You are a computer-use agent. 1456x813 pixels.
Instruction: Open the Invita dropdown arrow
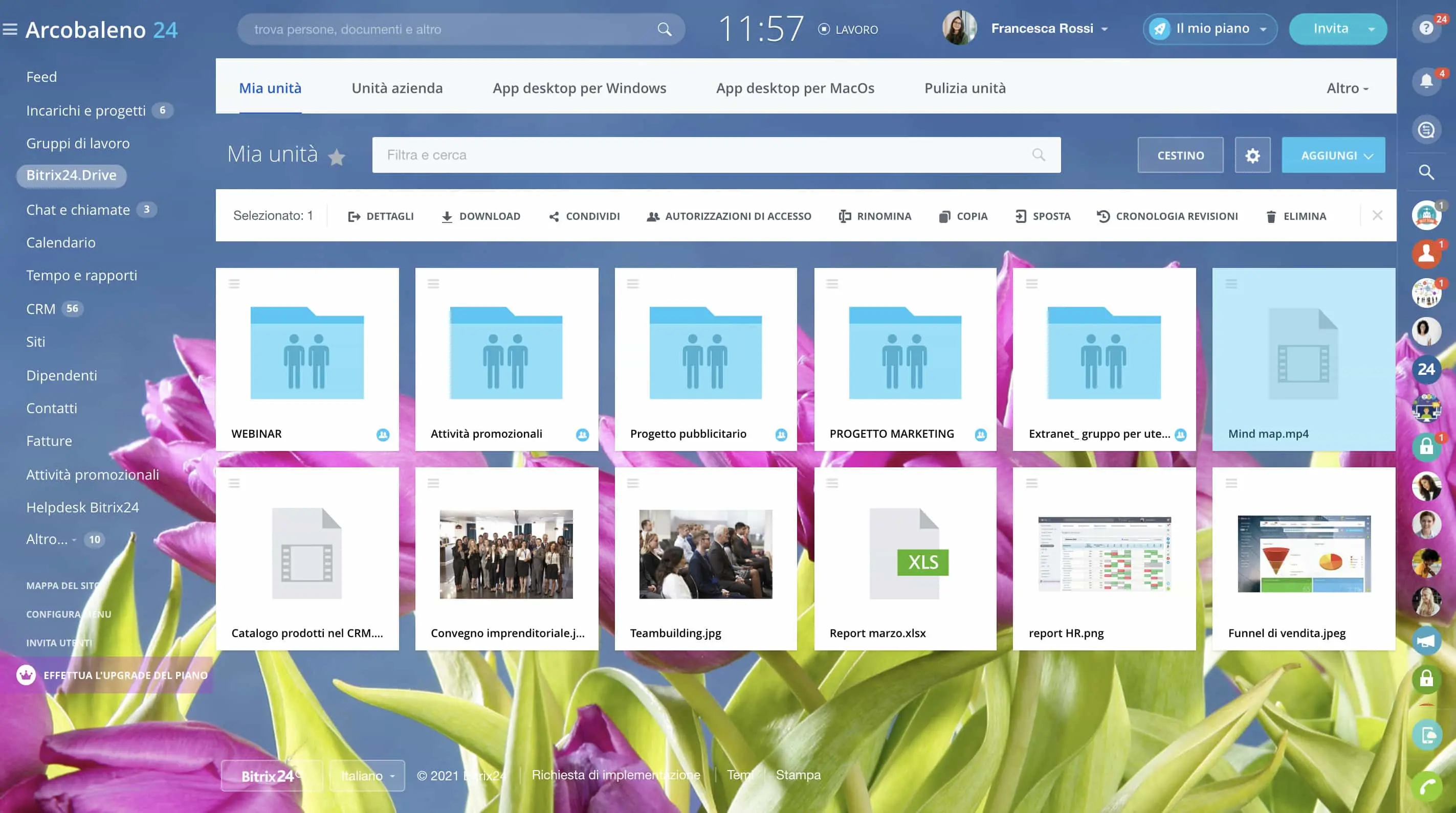(x=1372, y=29)
